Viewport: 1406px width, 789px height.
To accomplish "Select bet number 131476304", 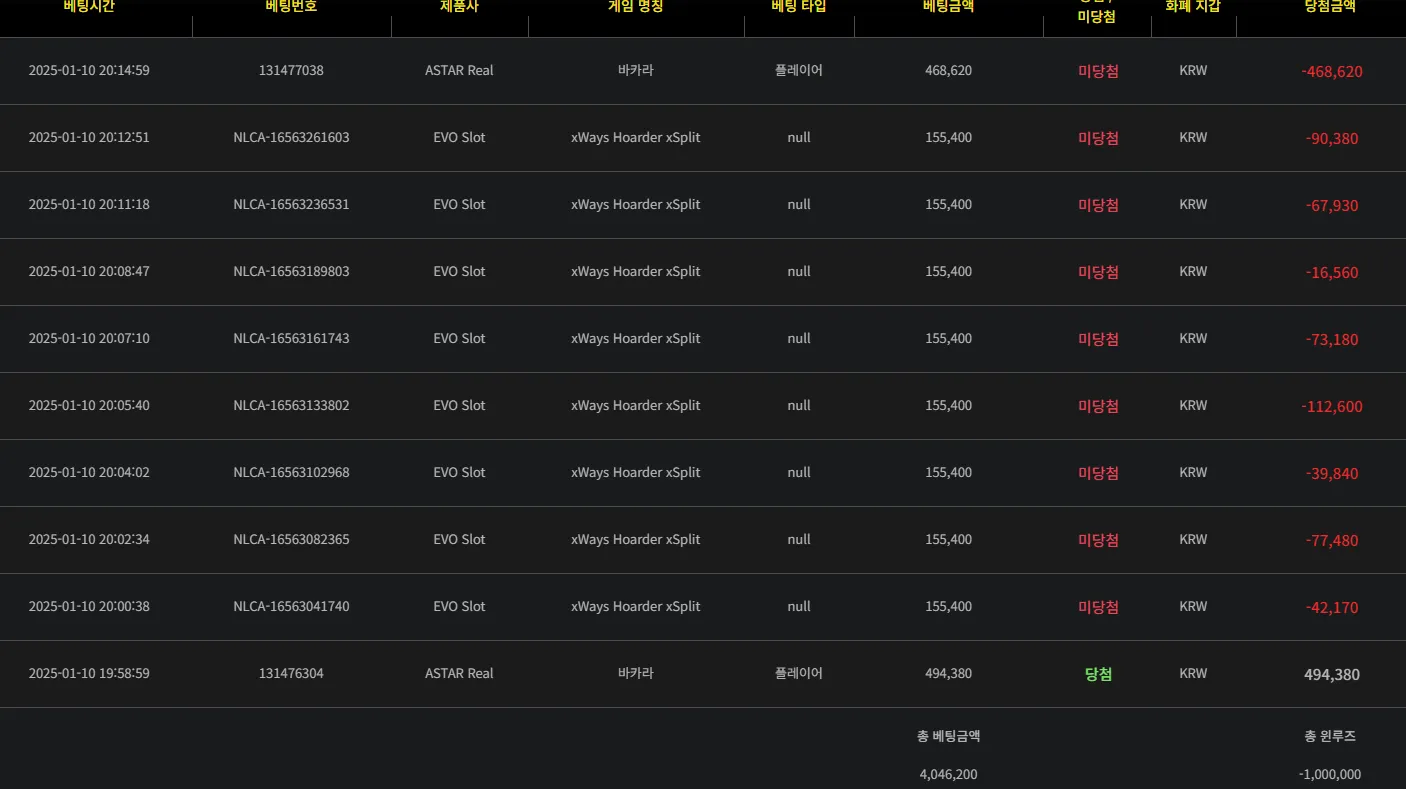I will pos(291,674).
